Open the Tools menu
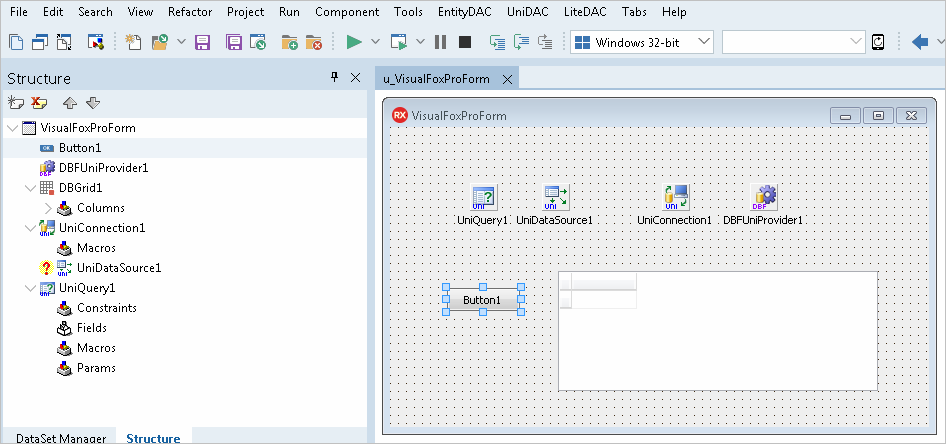The height and width of the screenshot is (444, 946). pos(408,11)
